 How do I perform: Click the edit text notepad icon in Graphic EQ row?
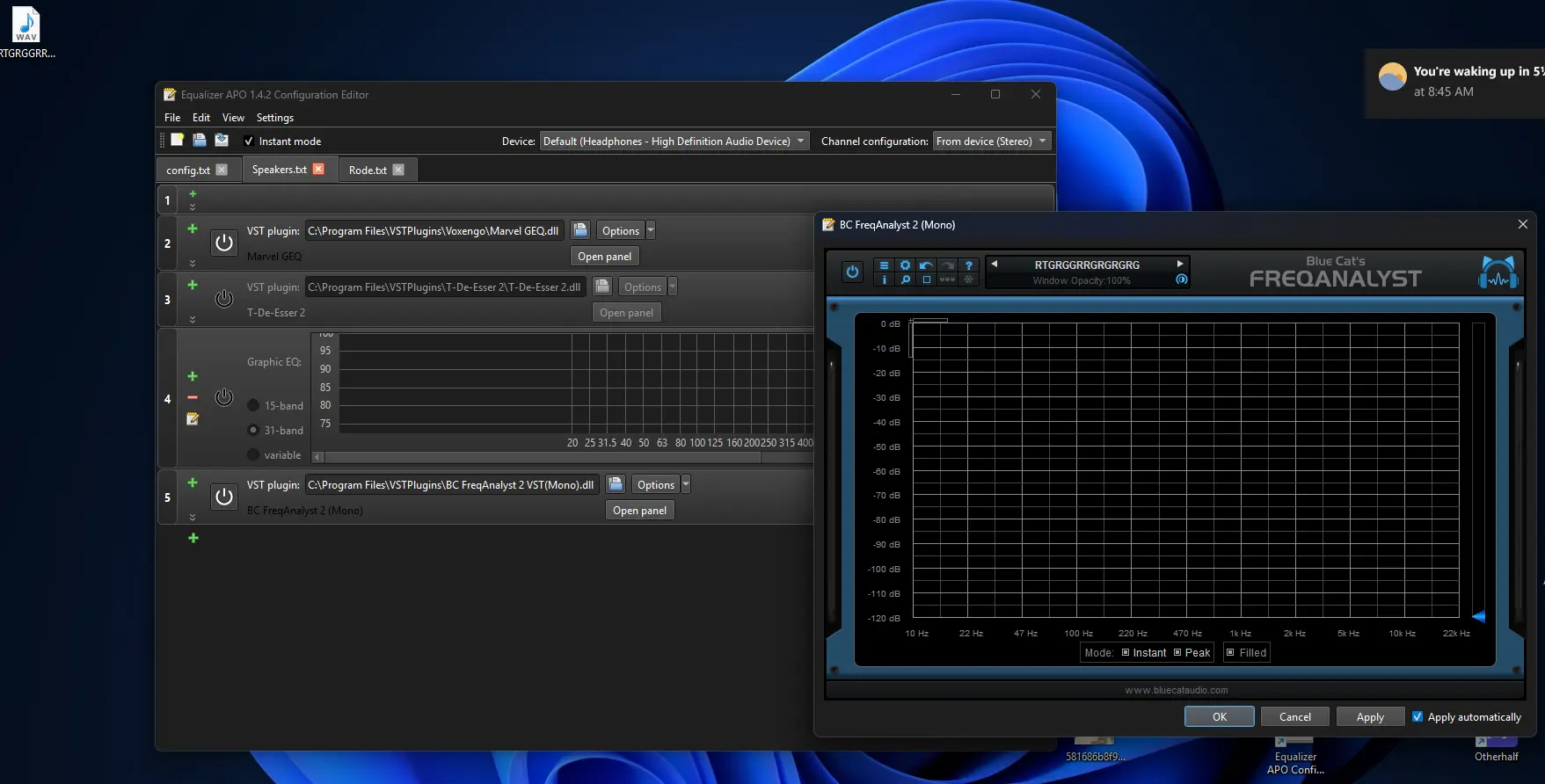[193, 419]
